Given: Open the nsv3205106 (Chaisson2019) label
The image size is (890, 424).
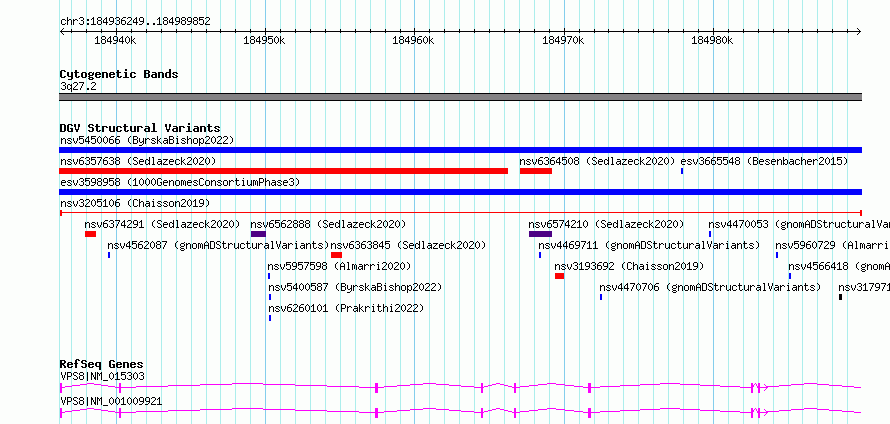Looking at the screenshot, I should pos(135,203).
